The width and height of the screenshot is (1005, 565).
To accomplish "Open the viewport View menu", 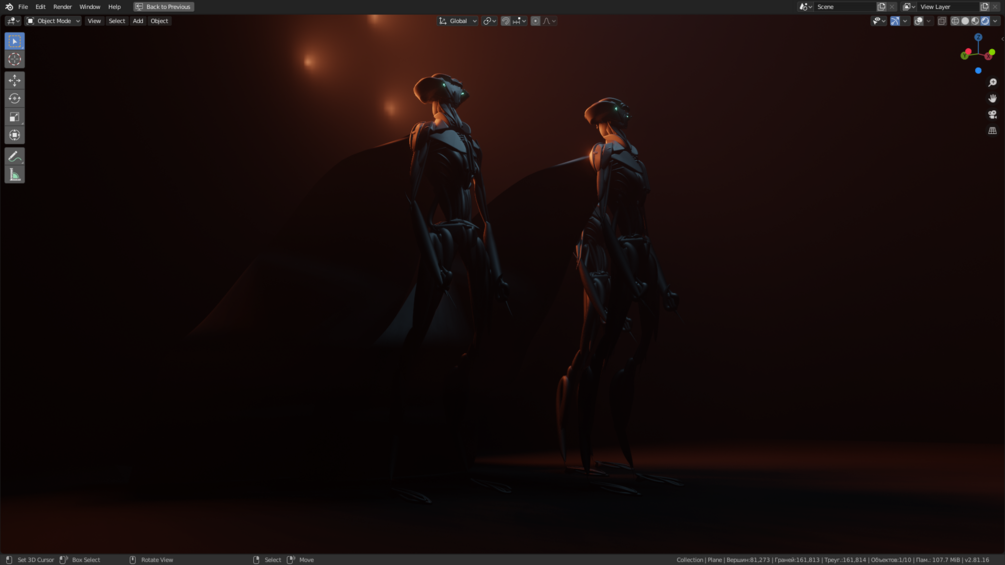I will pos(94,21).
